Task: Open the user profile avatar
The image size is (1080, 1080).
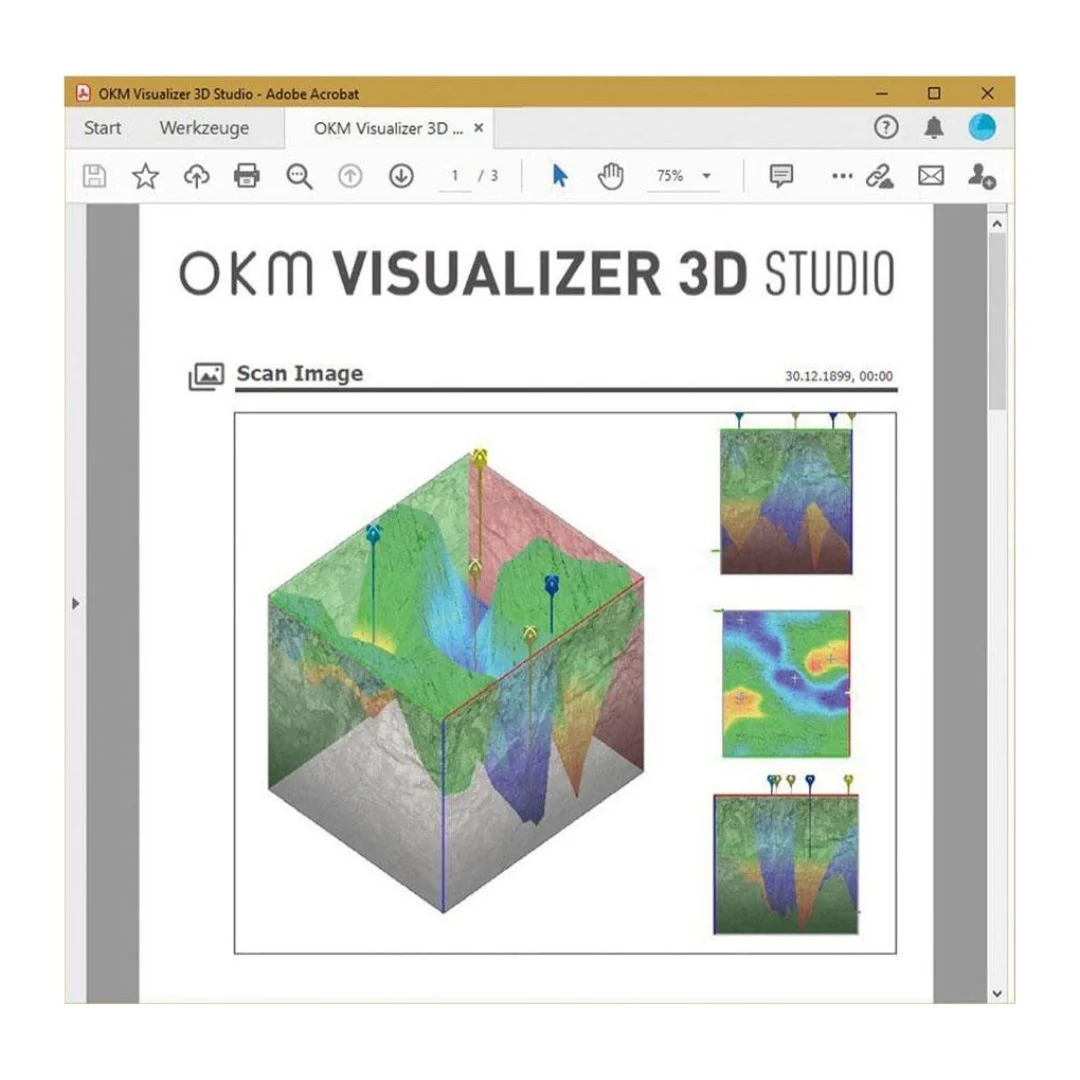Action: pyautogui.click(x=982, y=127)
